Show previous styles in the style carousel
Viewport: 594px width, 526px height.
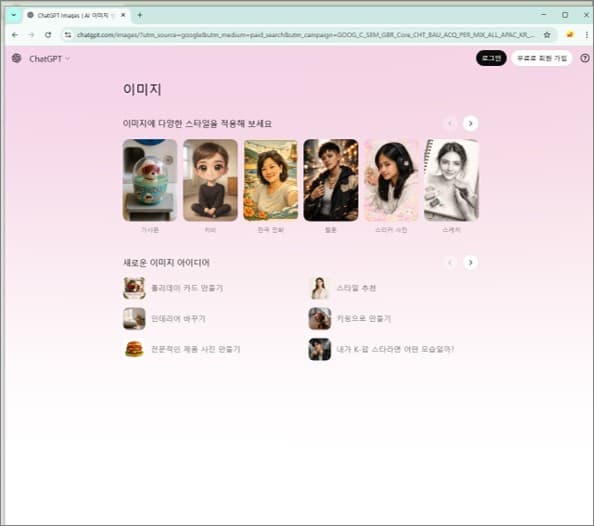coord(450,123)
